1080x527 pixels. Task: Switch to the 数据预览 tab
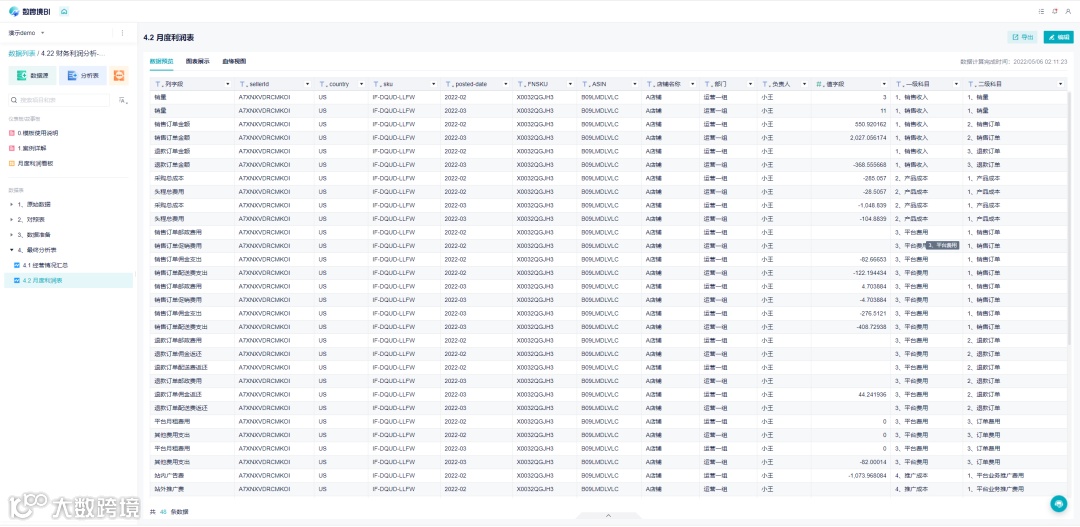pyautogui.click(x=161, y=61)
